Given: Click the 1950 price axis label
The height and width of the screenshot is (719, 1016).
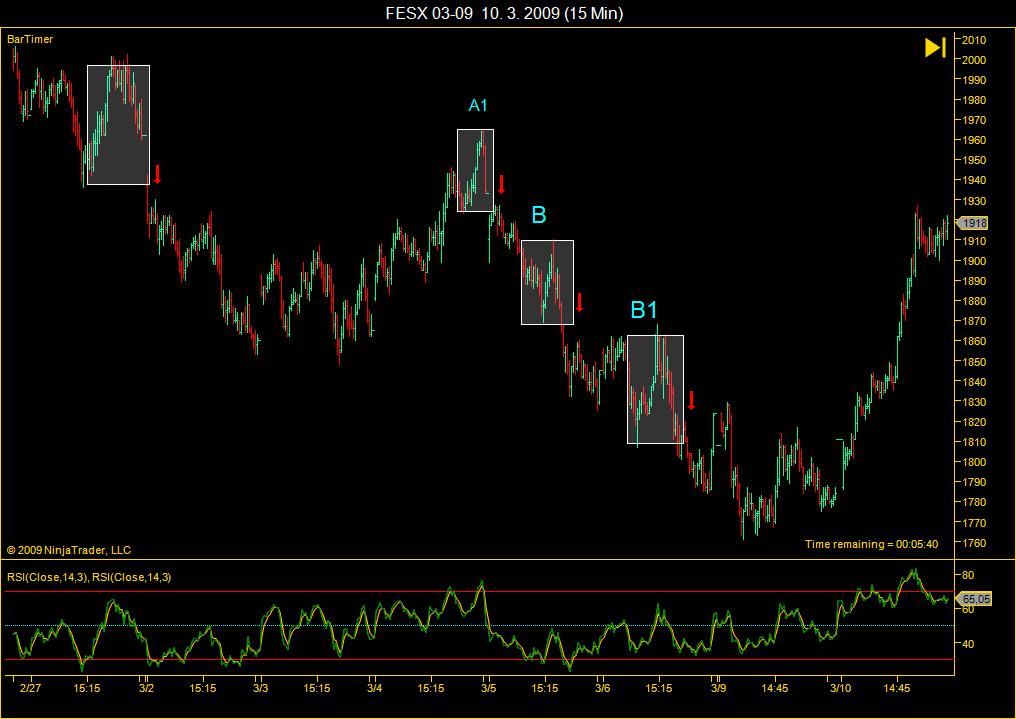Looking at the screenshot, I should pos(974,160).
